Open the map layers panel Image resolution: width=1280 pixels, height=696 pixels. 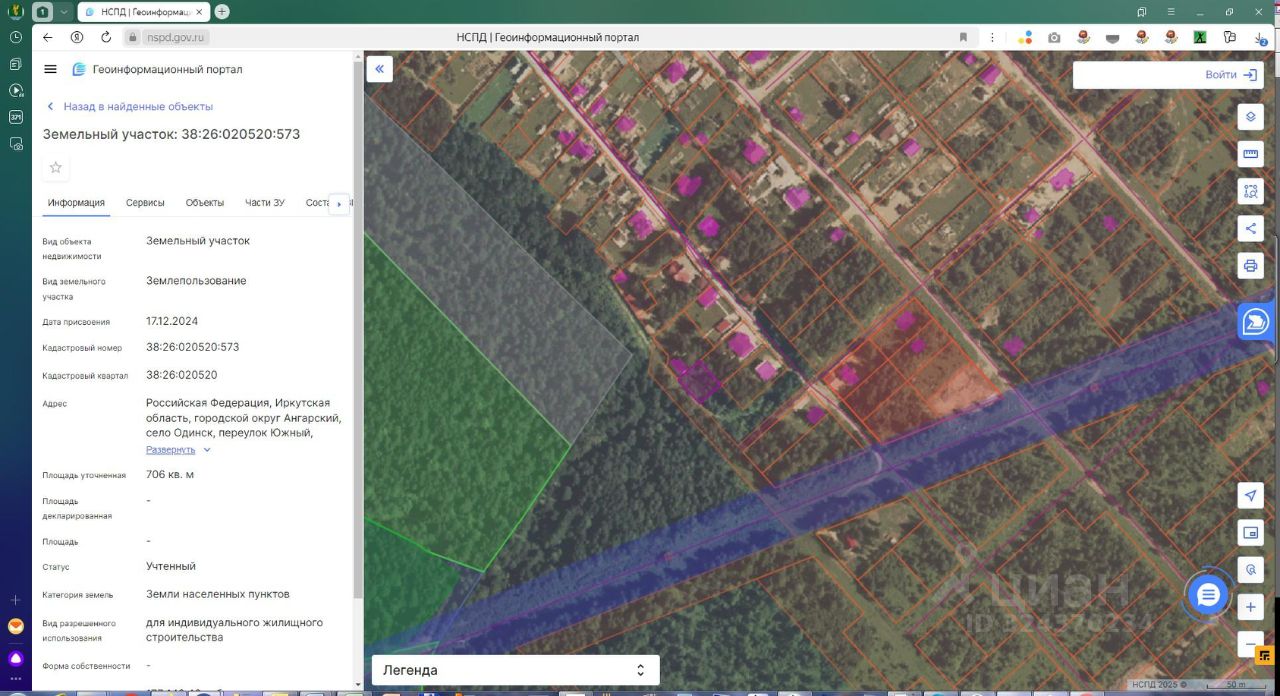click(x=1249, y=117)
